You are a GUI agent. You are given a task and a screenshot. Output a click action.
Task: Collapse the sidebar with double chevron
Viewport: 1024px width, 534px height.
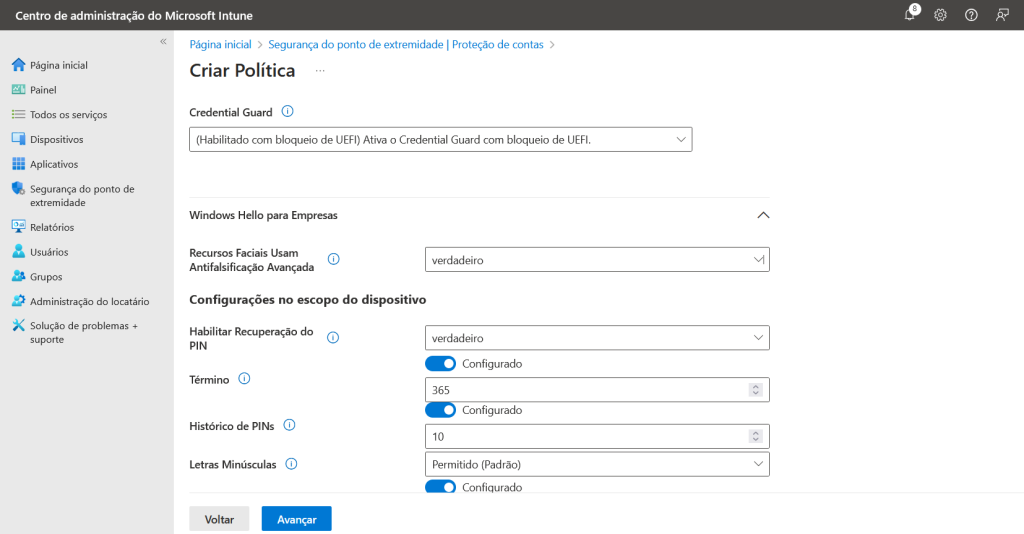tap(163, 41)
